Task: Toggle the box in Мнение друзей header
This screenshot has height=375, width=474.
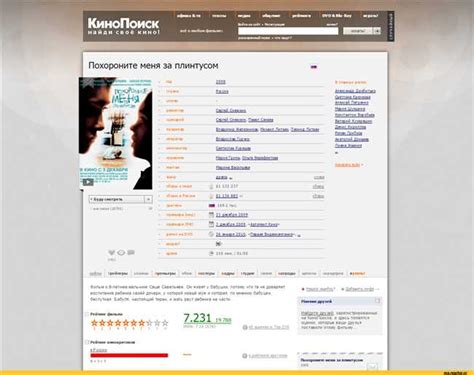Action: pos(377,301)
